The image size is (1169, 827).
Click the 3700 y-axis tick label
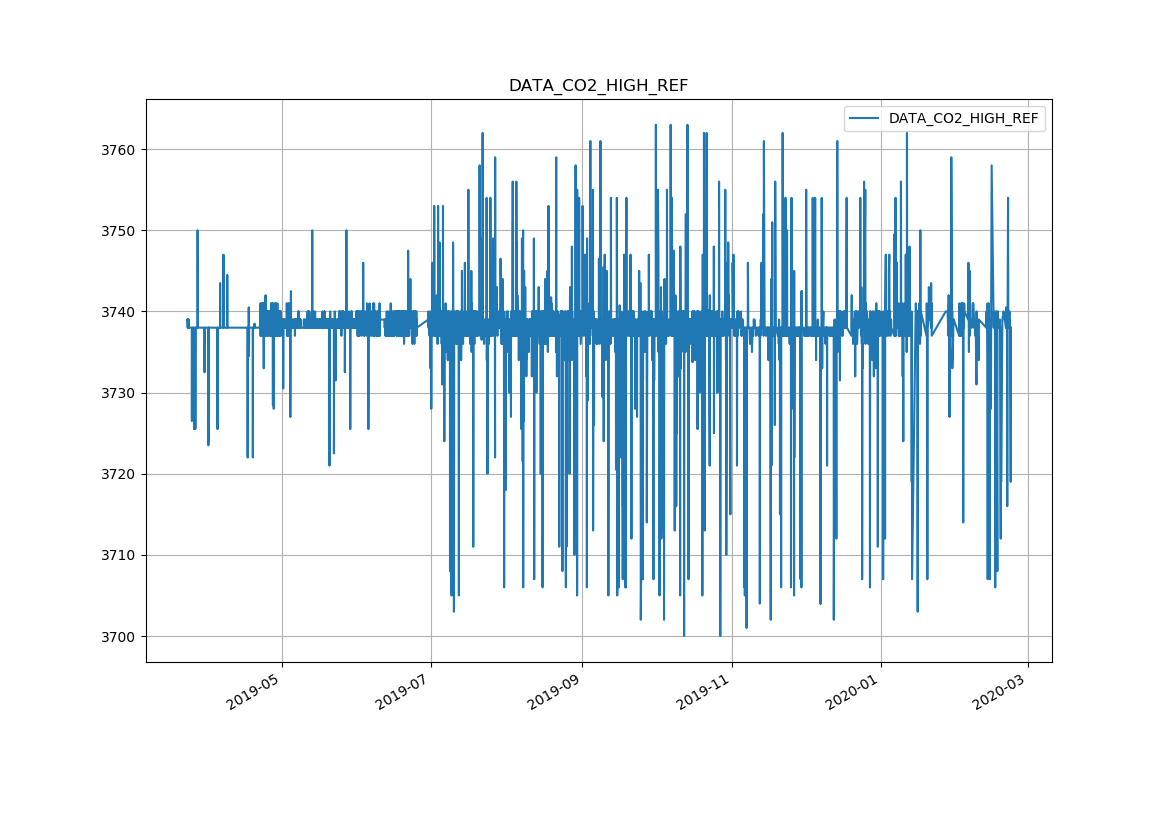pos(120,637)
